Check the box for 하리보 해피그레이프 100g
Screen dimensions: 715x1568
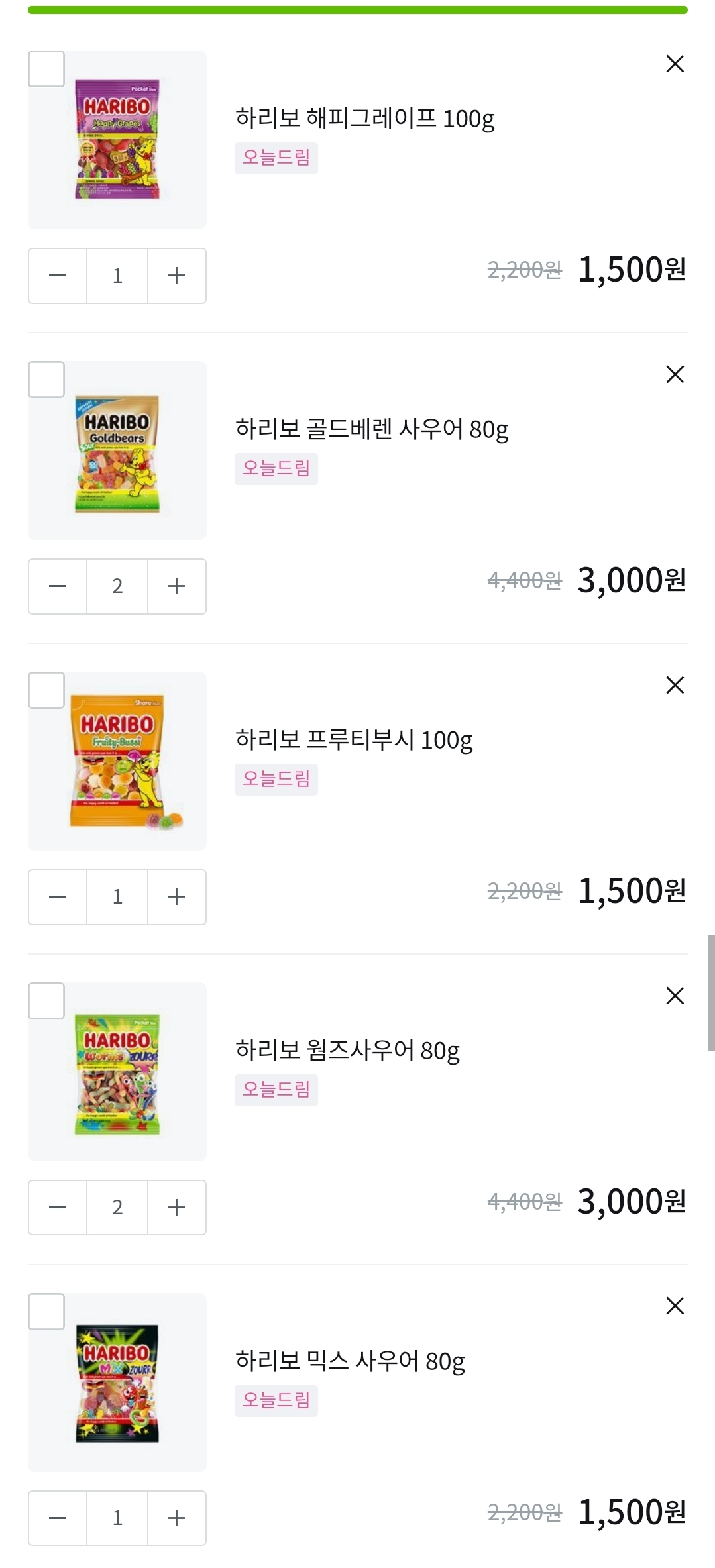[x=46, y=69]
